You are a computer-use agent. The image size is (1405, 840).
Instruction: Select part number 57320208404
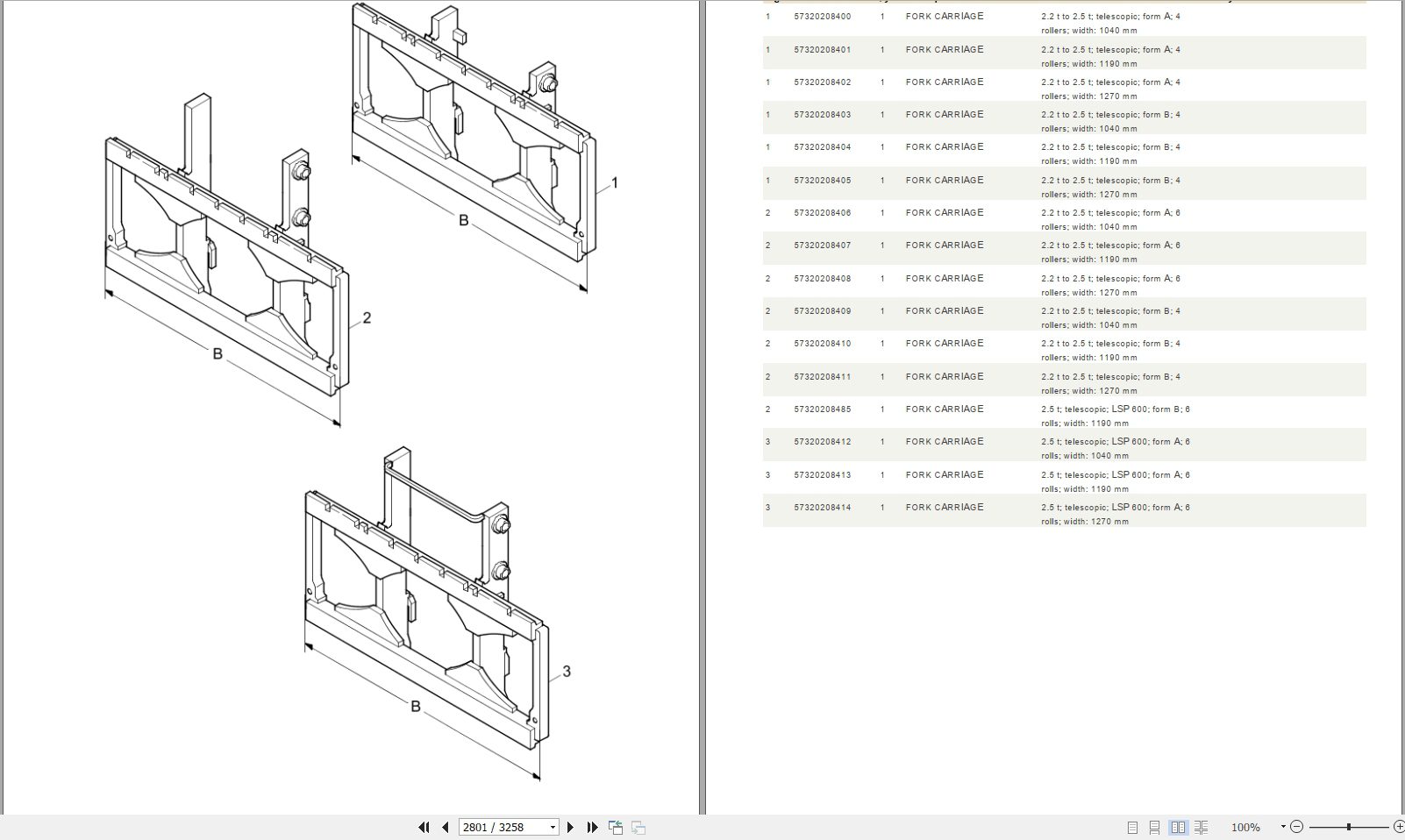[822, 147]
